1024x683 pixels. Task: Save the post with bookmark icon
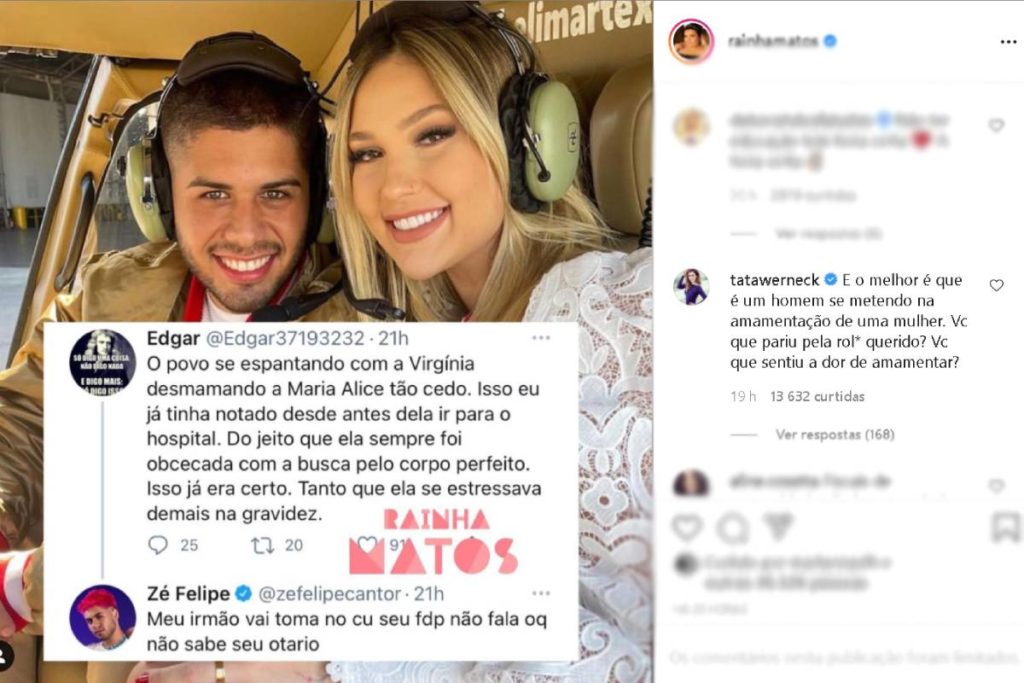1006,528
